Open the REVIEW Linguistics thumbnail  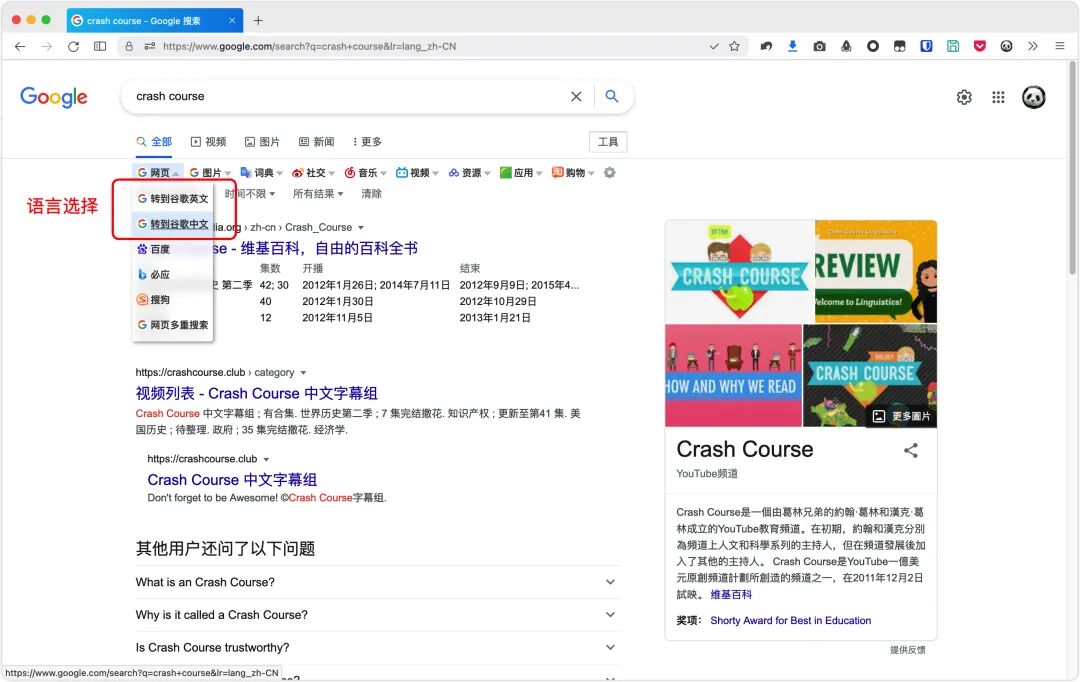click(876, 271)
